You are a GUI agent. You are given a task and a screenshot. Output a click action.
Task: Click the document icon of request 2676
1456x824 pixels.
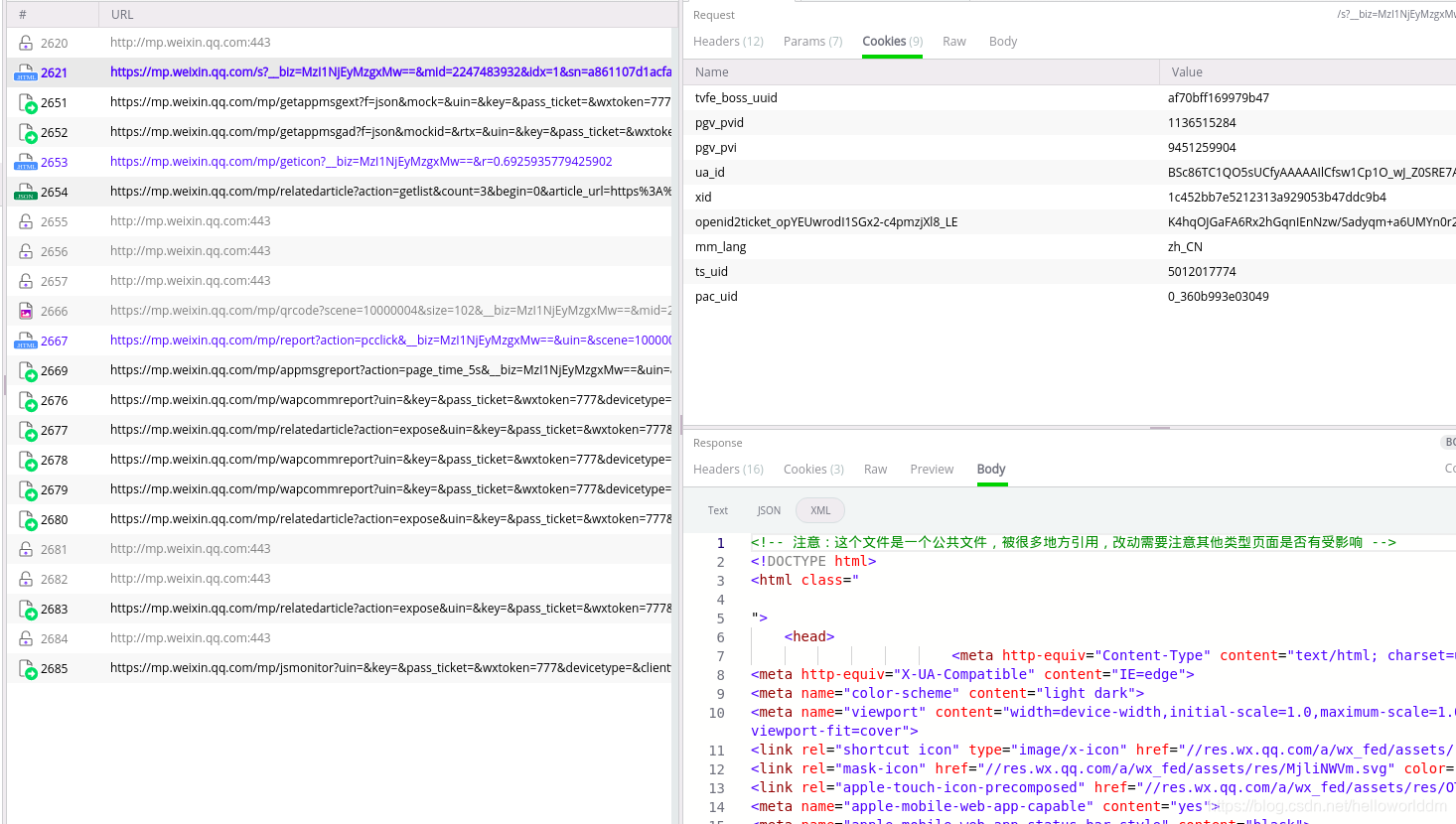tap(28, 400)
